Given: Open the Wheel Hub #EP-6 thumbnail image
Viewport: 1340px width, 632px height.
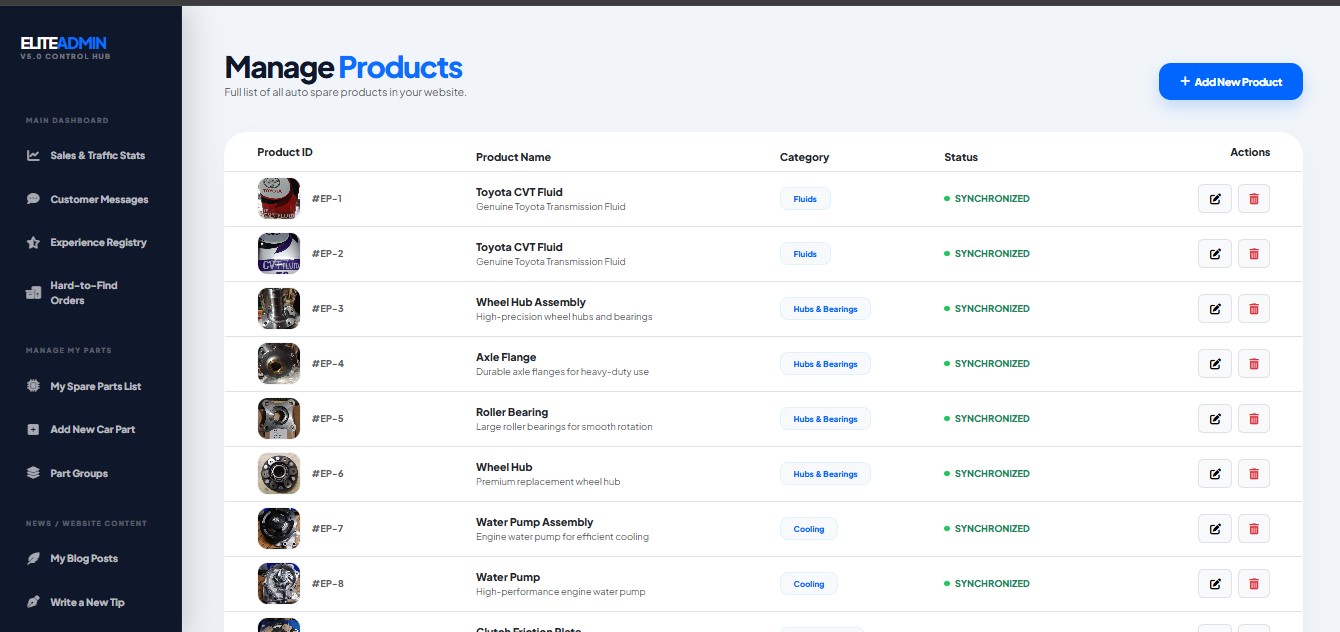Looking at the screenshot, I should click(278, 474).
